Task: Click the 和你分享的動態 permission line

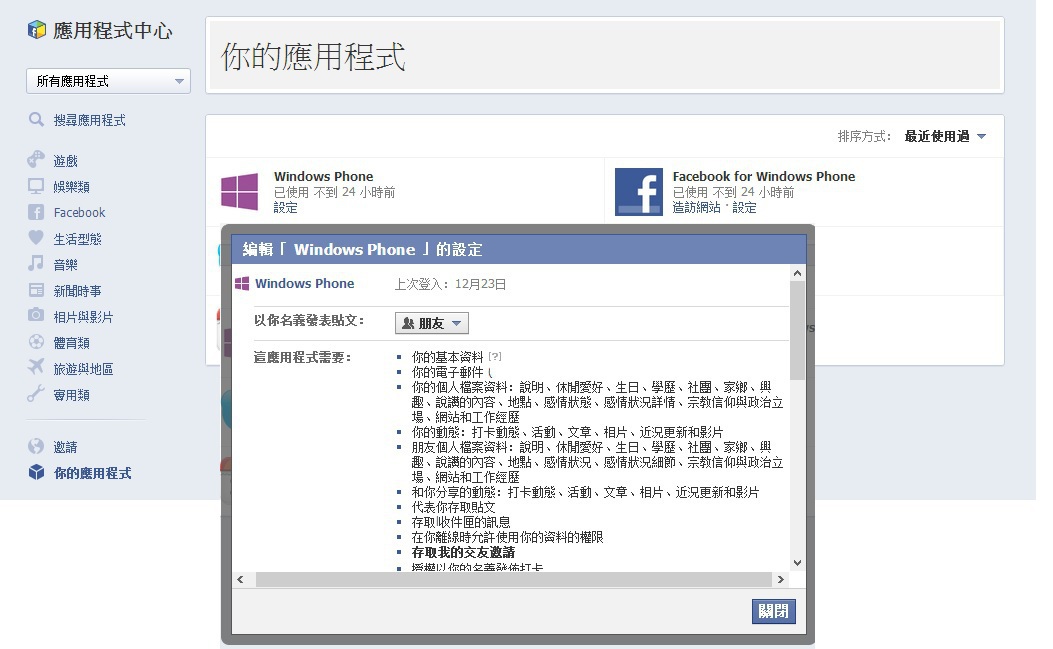Action: pyautogui.click(x=586, y=492)
